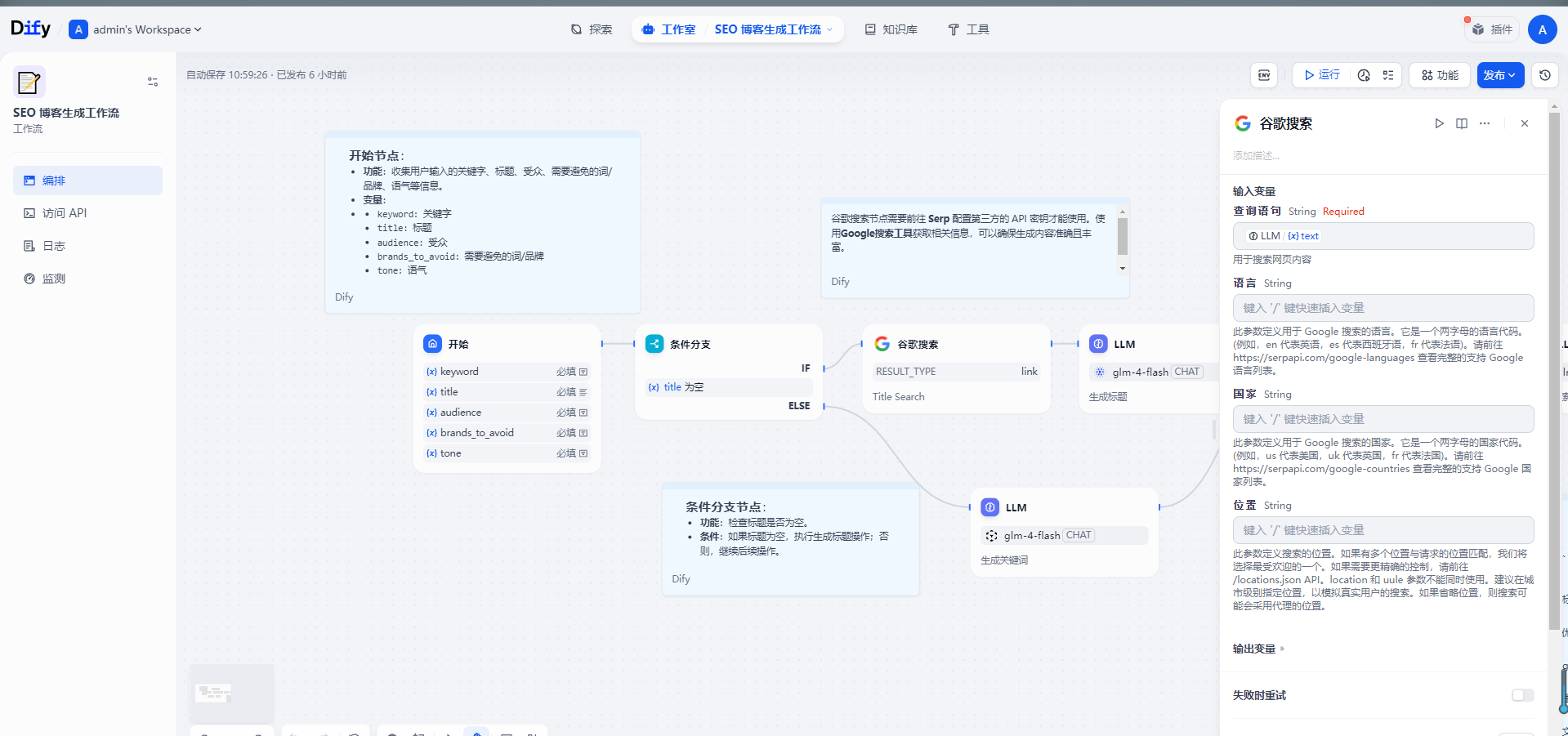
Task: Click the 运行 run button
Action: 1322,75
